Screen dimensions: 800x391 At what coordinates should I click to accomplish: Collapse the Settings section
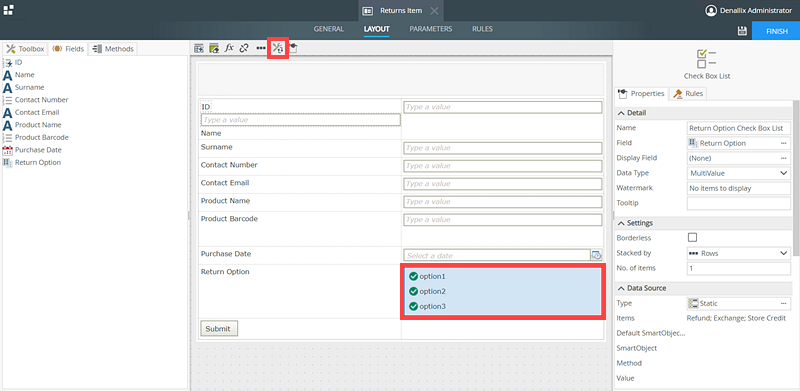[621, 223]
